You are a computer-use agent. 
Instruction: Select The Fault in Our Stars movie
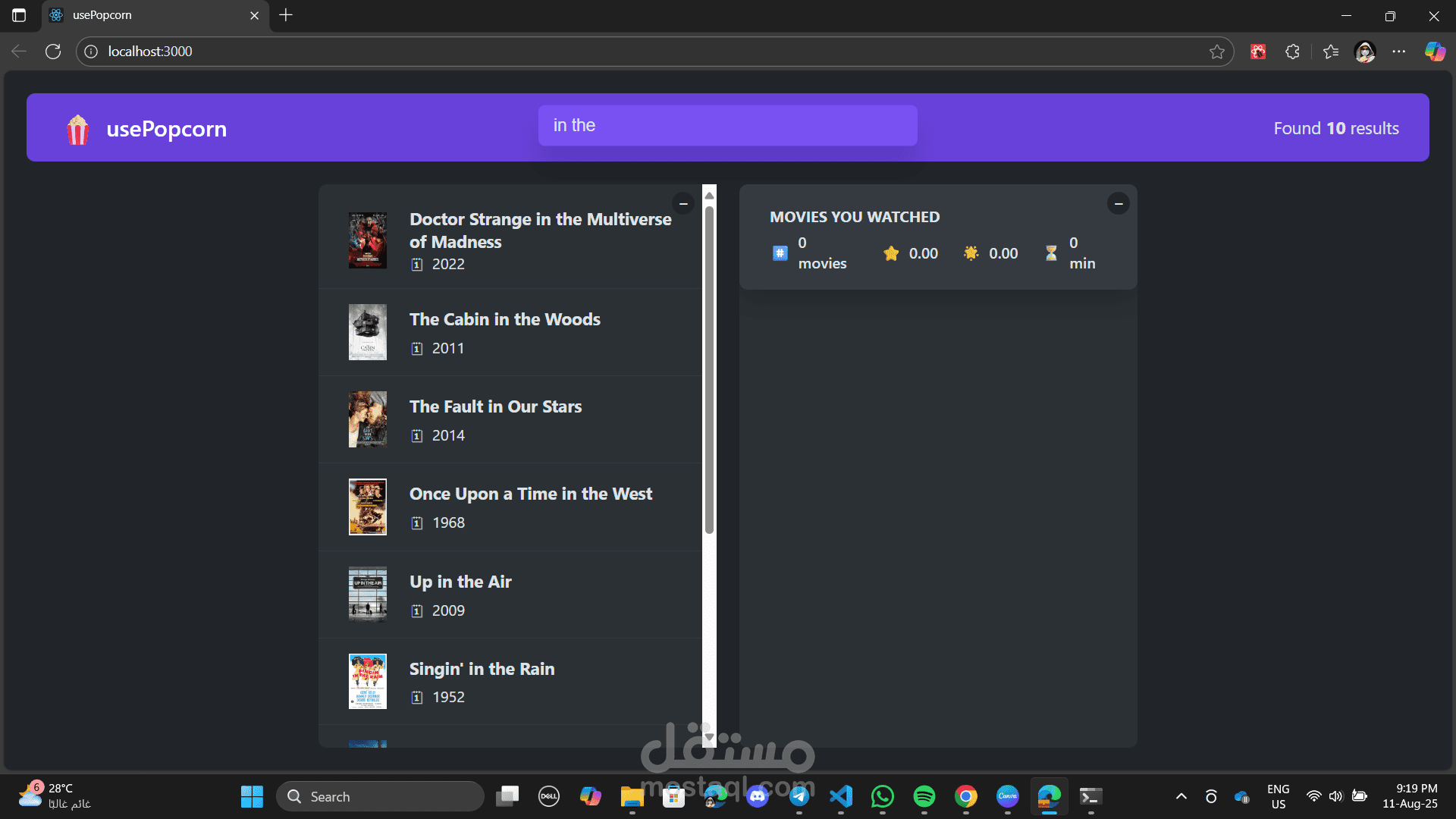pos(510,419)
